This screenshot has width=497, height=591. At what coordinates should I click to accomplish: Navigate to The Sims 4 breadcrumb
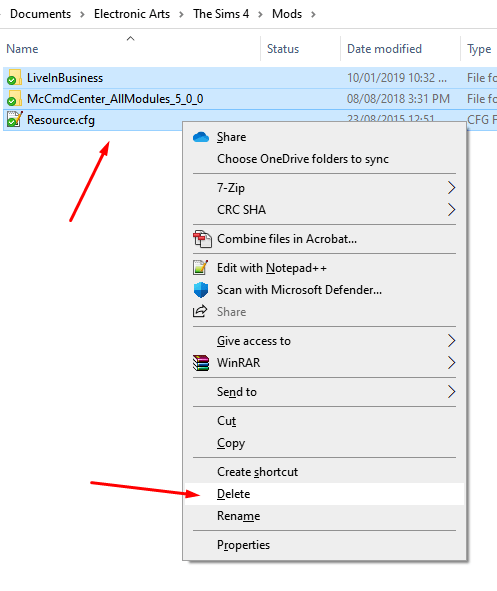point(221,14)
